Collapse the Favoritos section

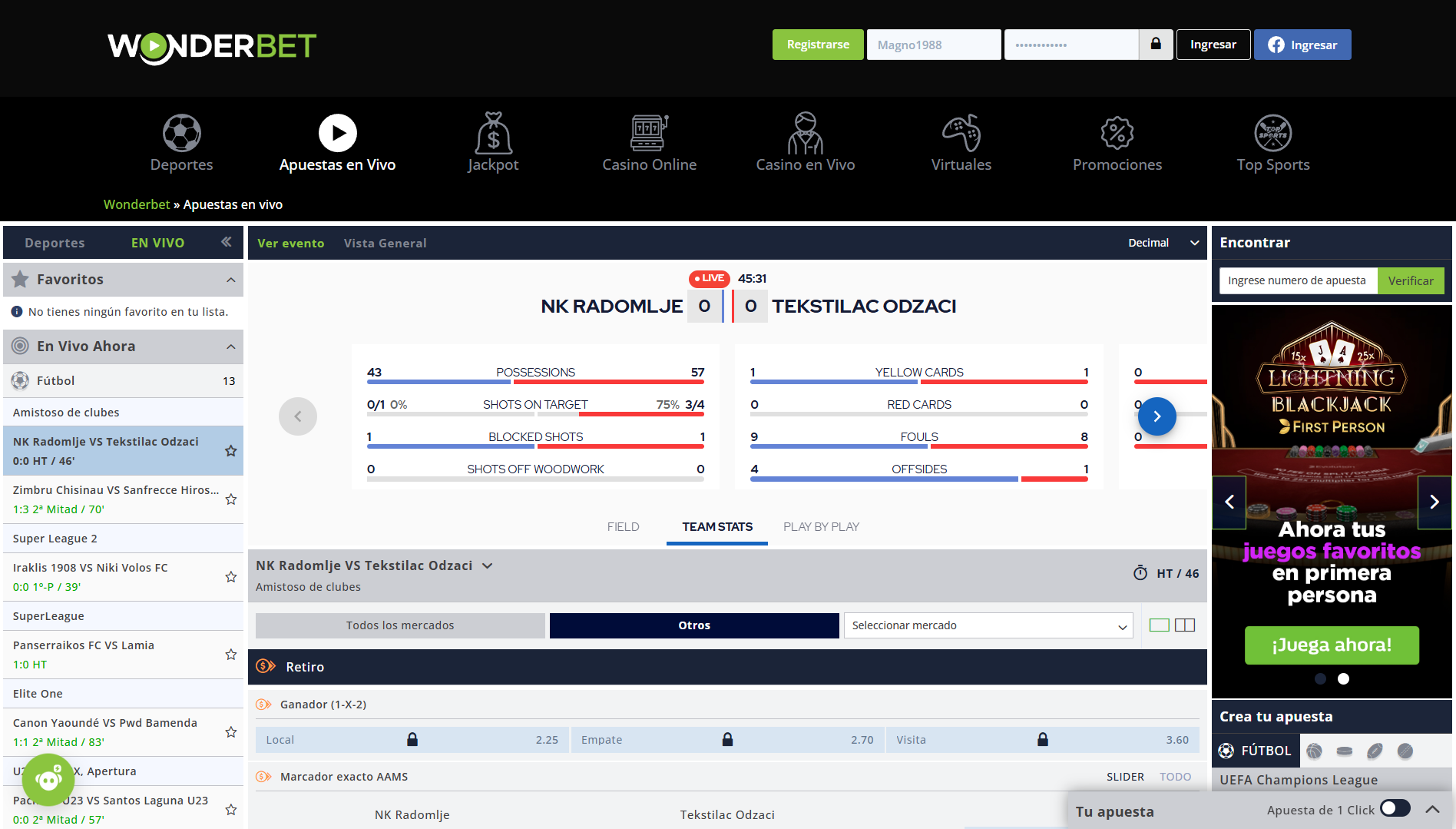(231, 280)
